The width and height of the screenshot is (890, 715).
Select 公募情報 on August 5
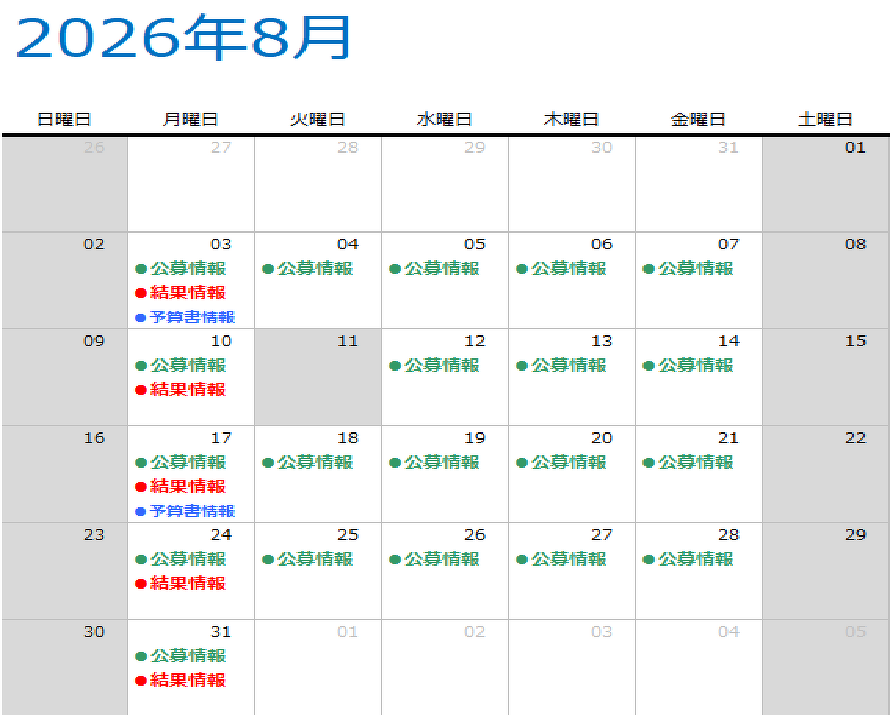pyautogui.click(x=442, y=269)
